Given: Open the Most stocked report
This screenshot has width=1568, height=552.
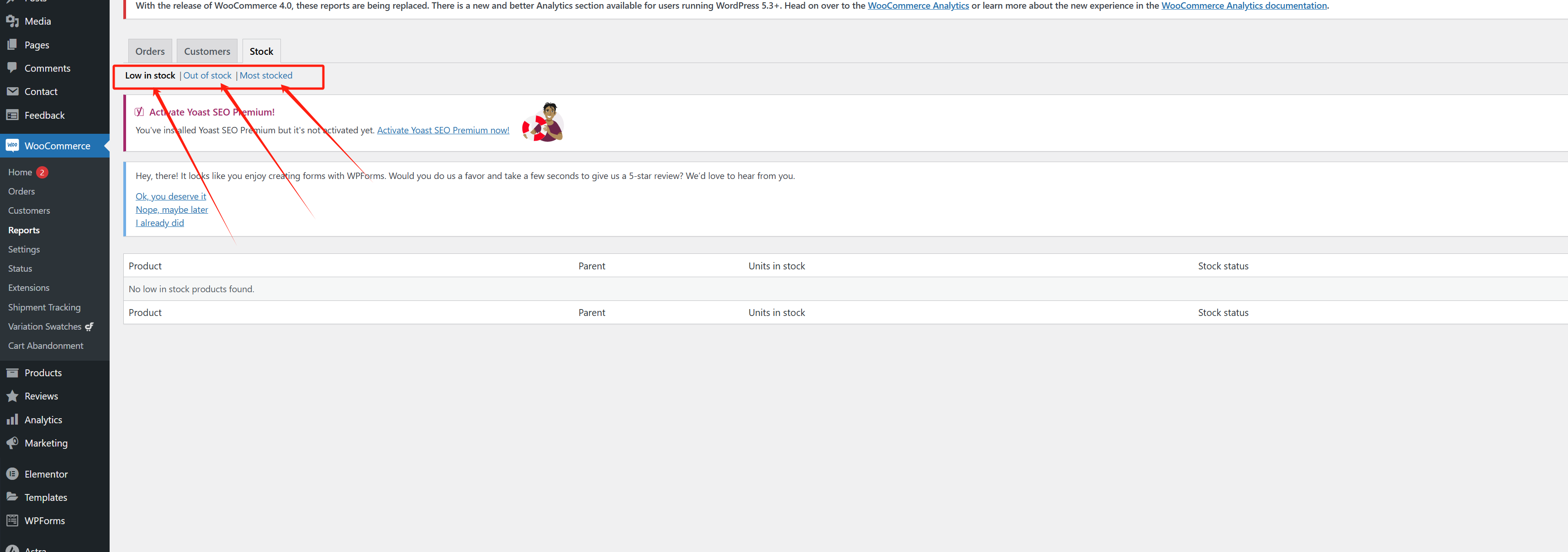Looking at the screenshot, I should [266, 75].
